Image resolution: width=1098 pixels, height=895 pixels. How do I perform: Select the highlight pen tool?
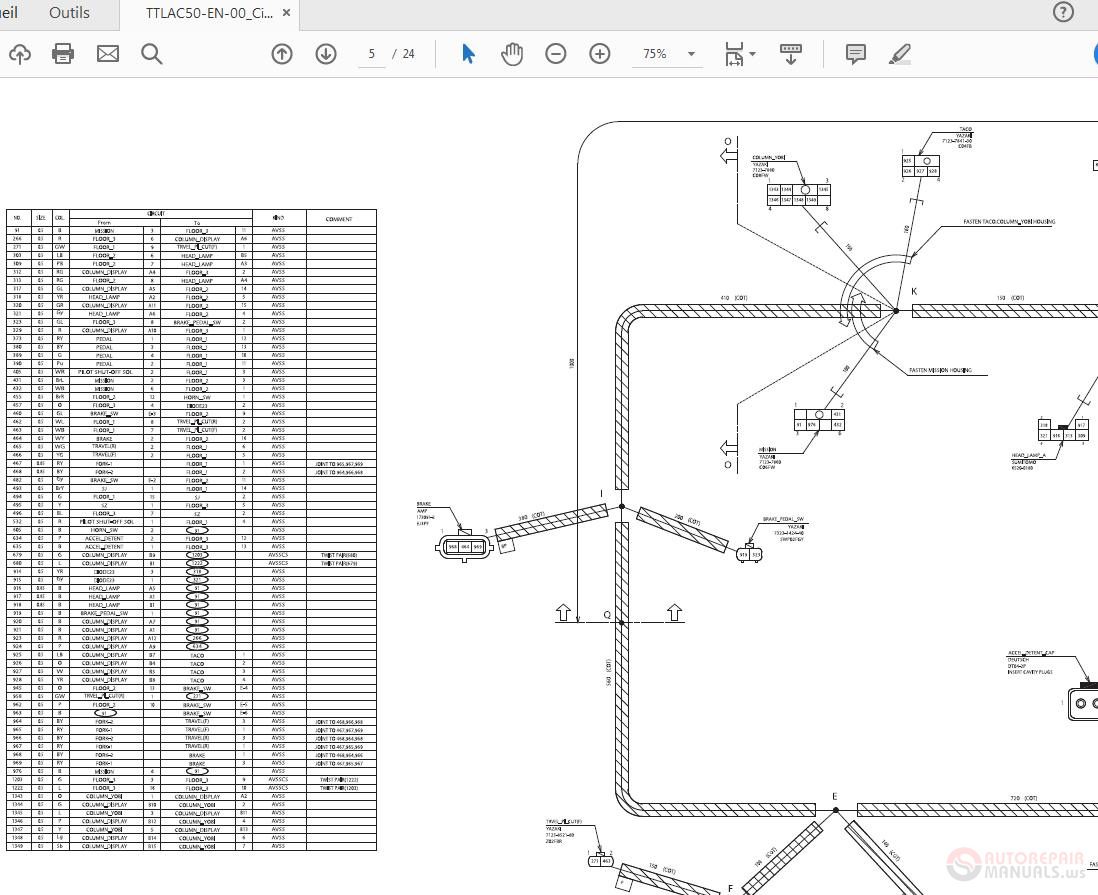point(900,54)
